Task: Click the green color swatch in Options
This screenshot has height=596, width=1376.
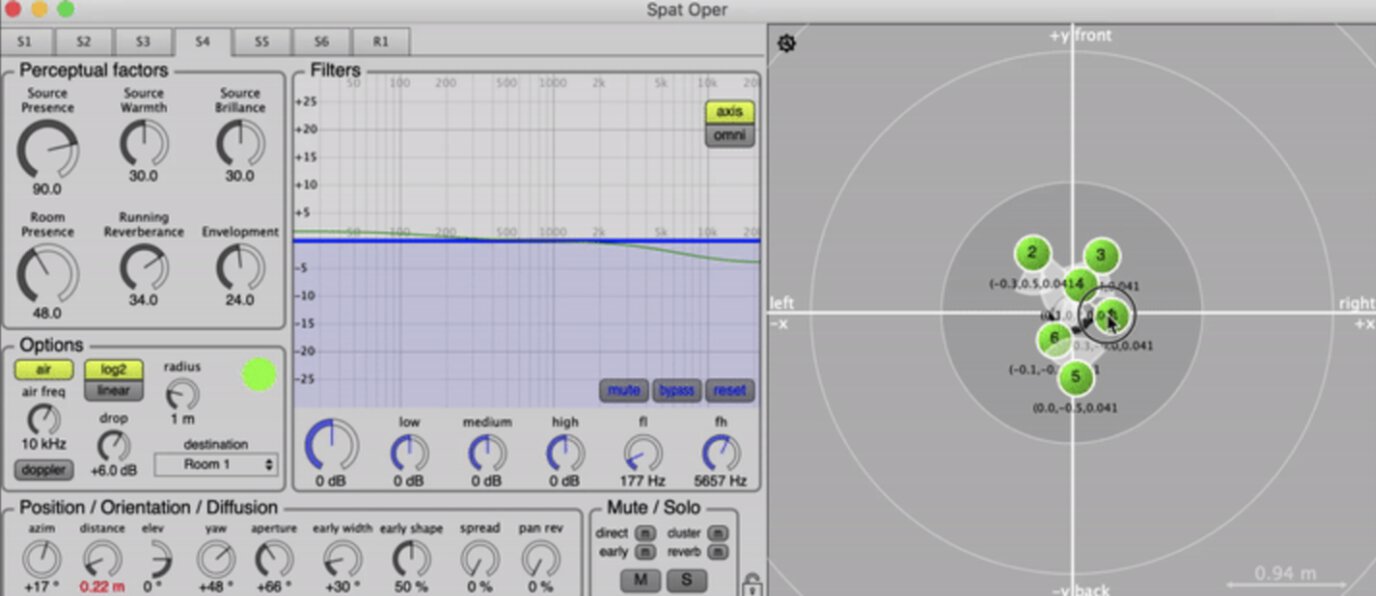Action: tap(259, 375)
